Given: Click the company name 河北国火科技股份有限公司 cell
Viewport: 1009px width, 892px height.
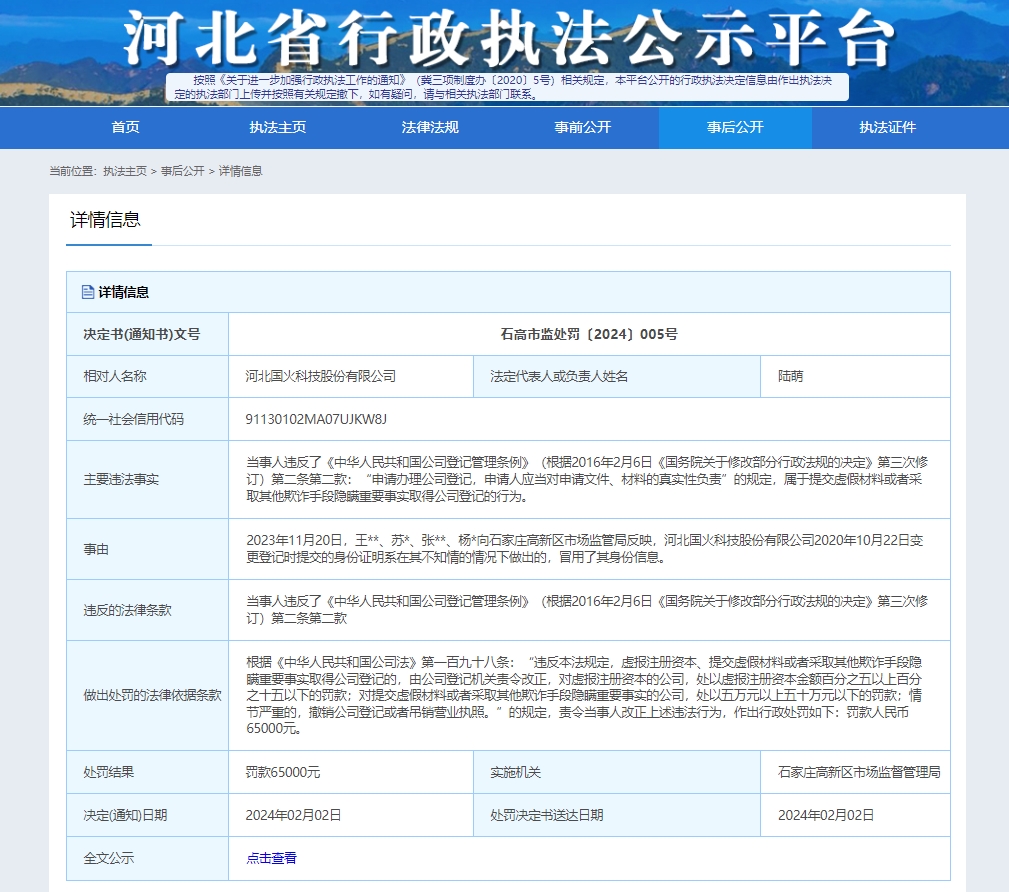Looking at the screenshot, I should (320, 377).
